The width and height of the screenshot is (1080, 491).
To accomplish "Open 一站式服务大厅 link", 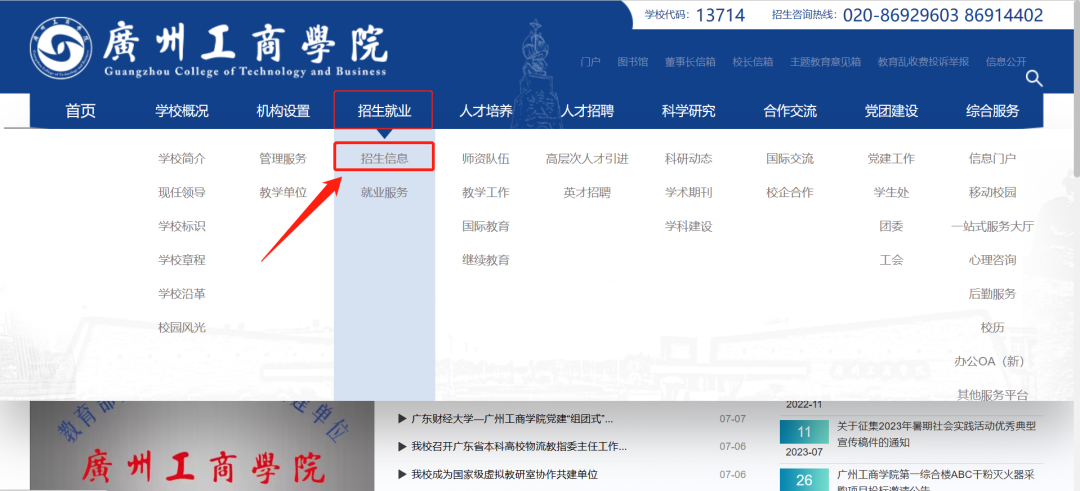I will click(x=993, y=227).
